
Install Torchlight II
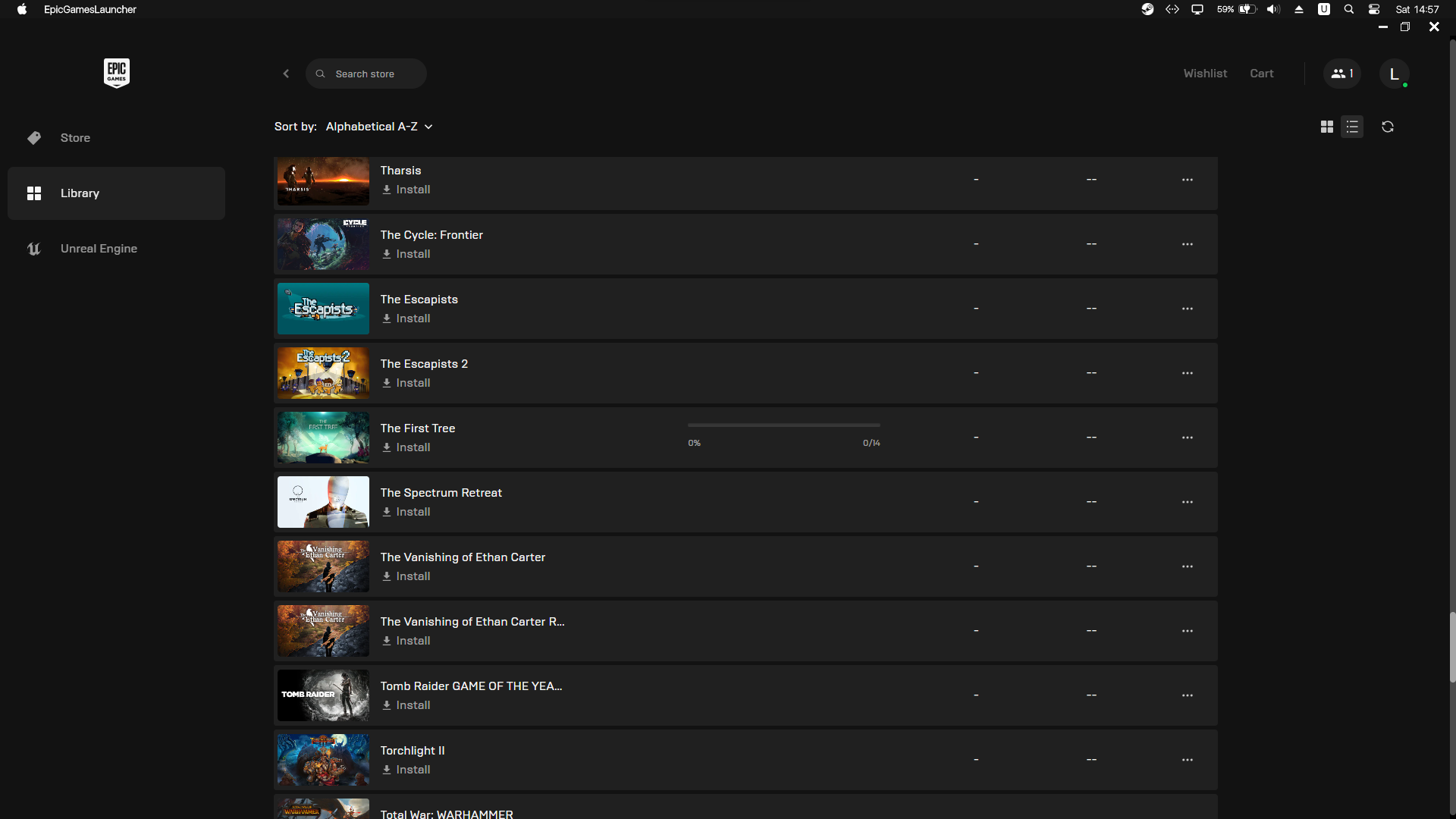(x=406, y=770)
